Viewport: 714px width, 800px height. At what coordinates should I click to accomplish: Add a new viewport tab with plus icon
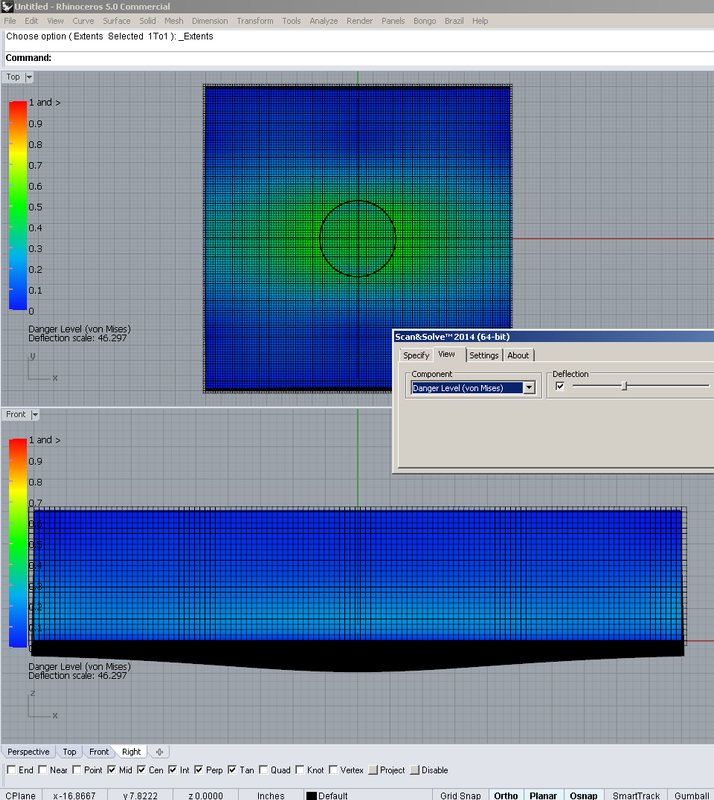(159, 751)
